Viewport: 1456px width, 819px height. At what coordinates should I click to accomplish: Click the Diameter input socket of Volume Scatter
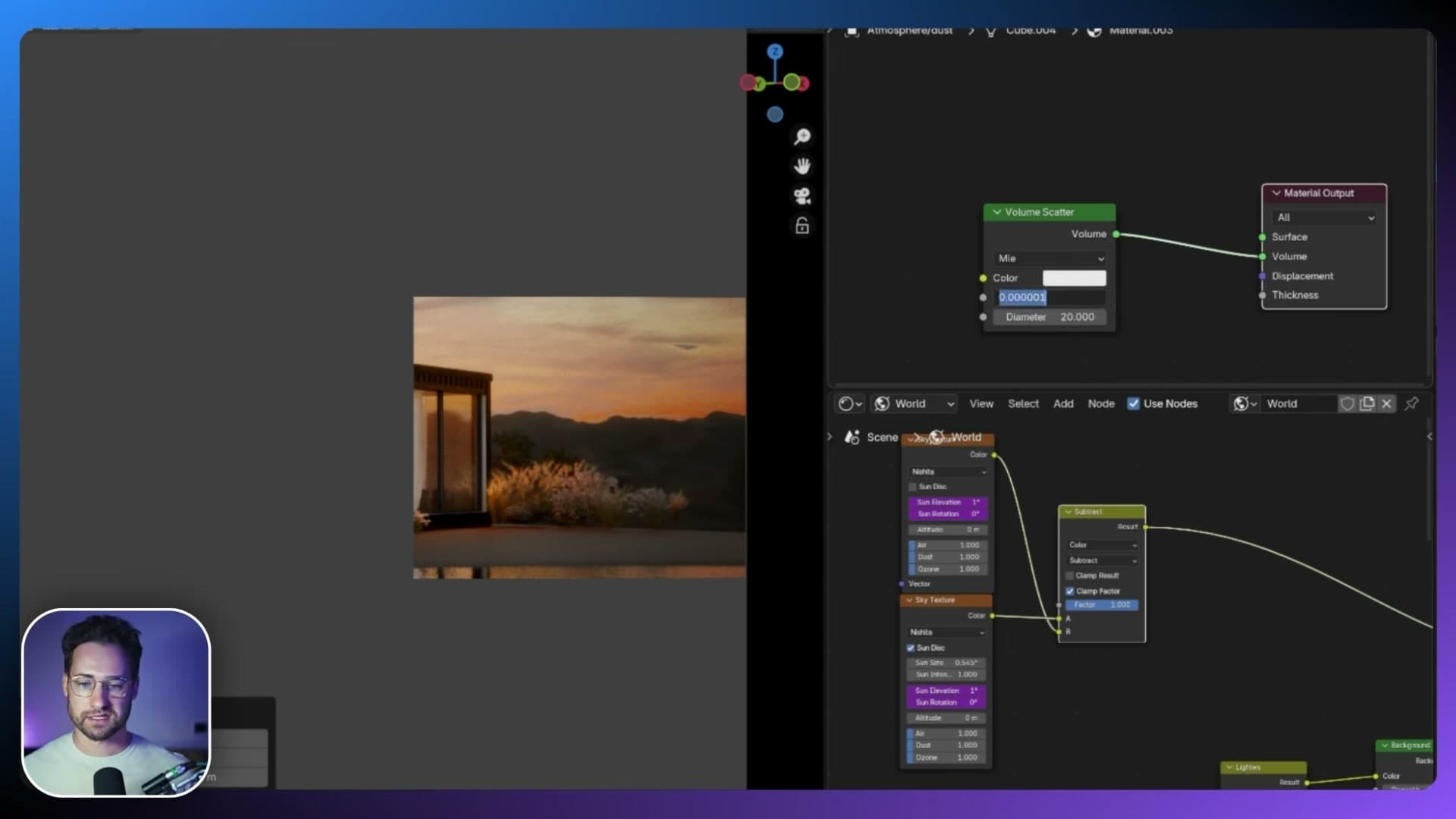[x=983, y=317]
